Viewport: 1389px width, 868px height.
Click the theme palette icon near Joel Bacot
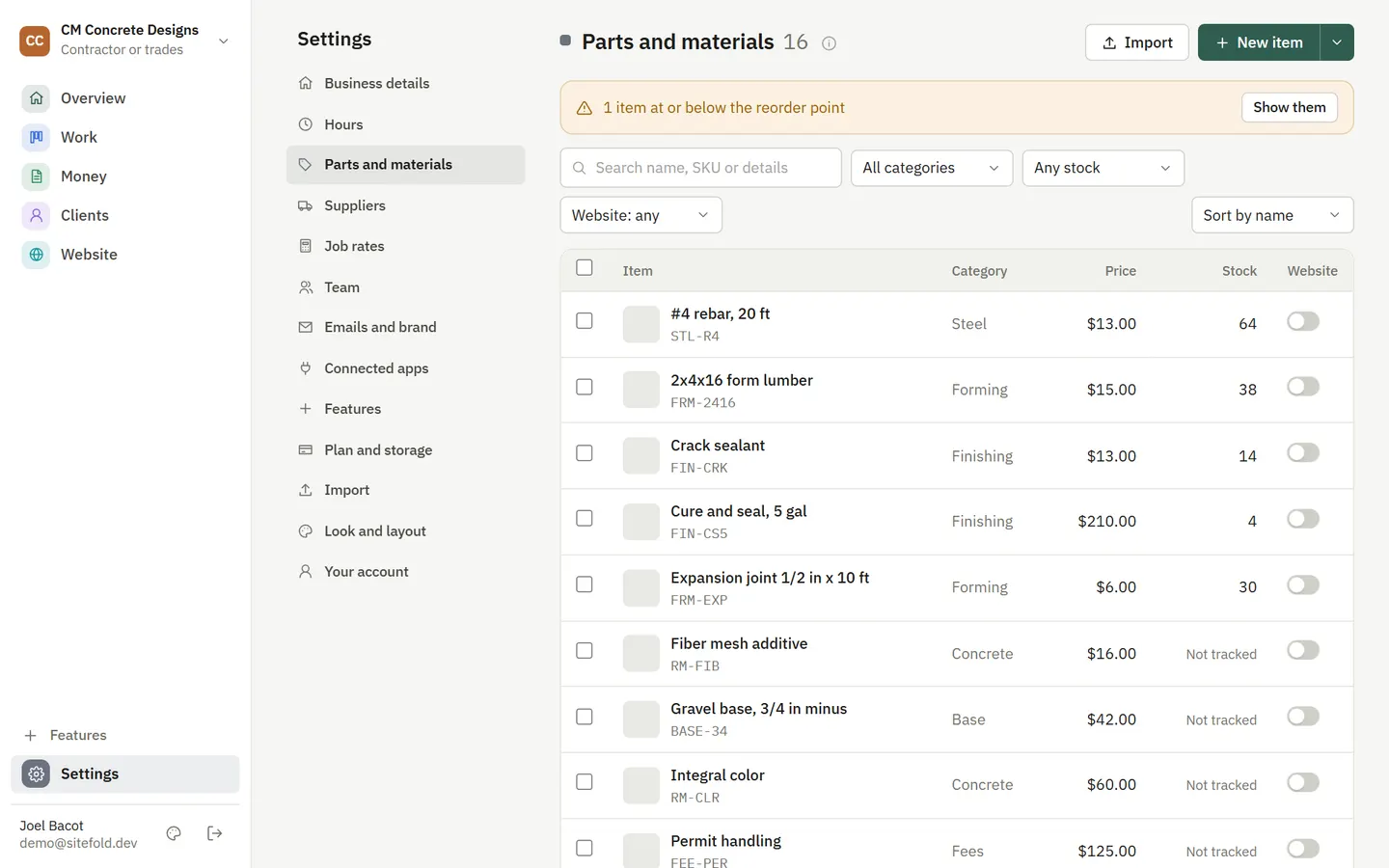tap(174, 833)
